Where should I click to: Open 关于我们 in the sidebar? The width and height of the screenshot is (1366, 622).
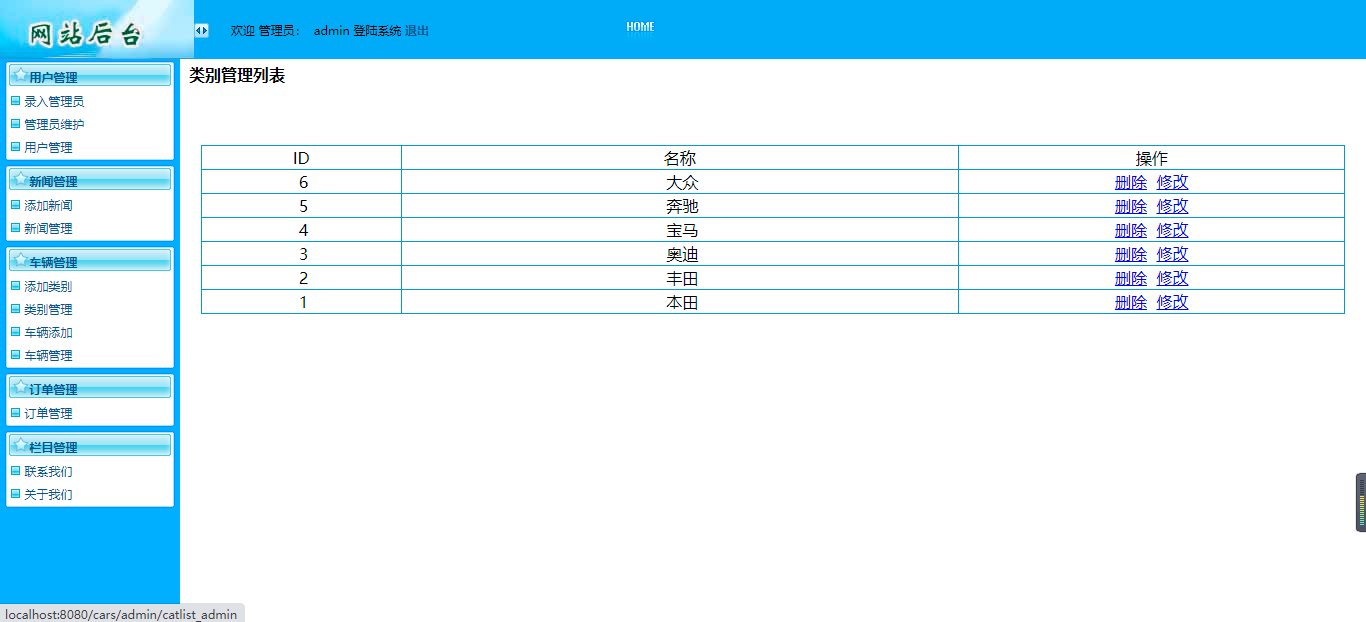pos(48,495)
